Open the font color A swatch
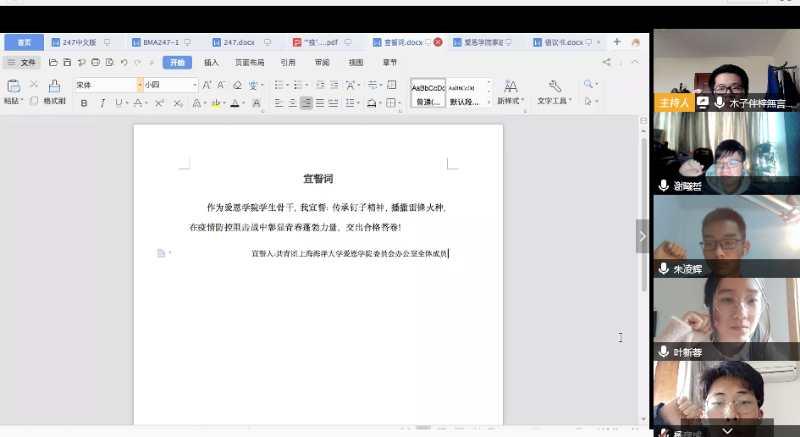The height and width of the screenshot is (437, 800). [235, 103]
